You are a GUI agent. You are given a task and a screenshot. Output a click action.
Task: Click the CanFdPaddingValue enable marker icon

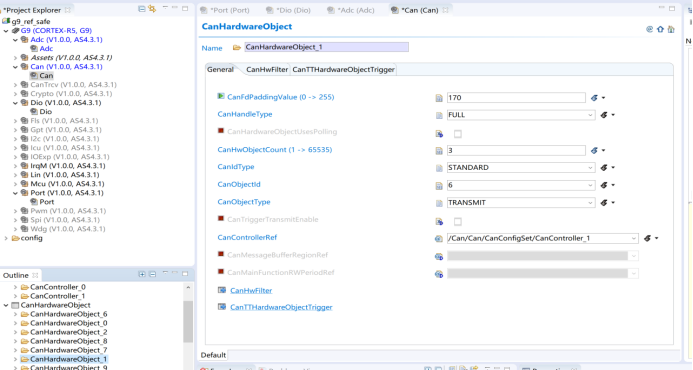(221, 96)
